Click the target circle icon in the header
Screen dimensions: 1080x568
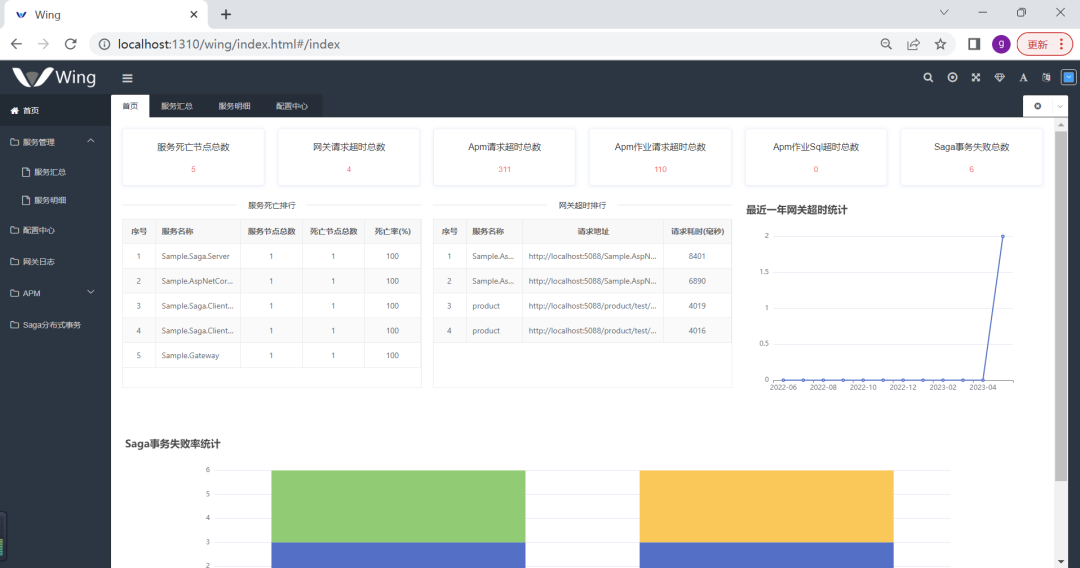point(952,78)
